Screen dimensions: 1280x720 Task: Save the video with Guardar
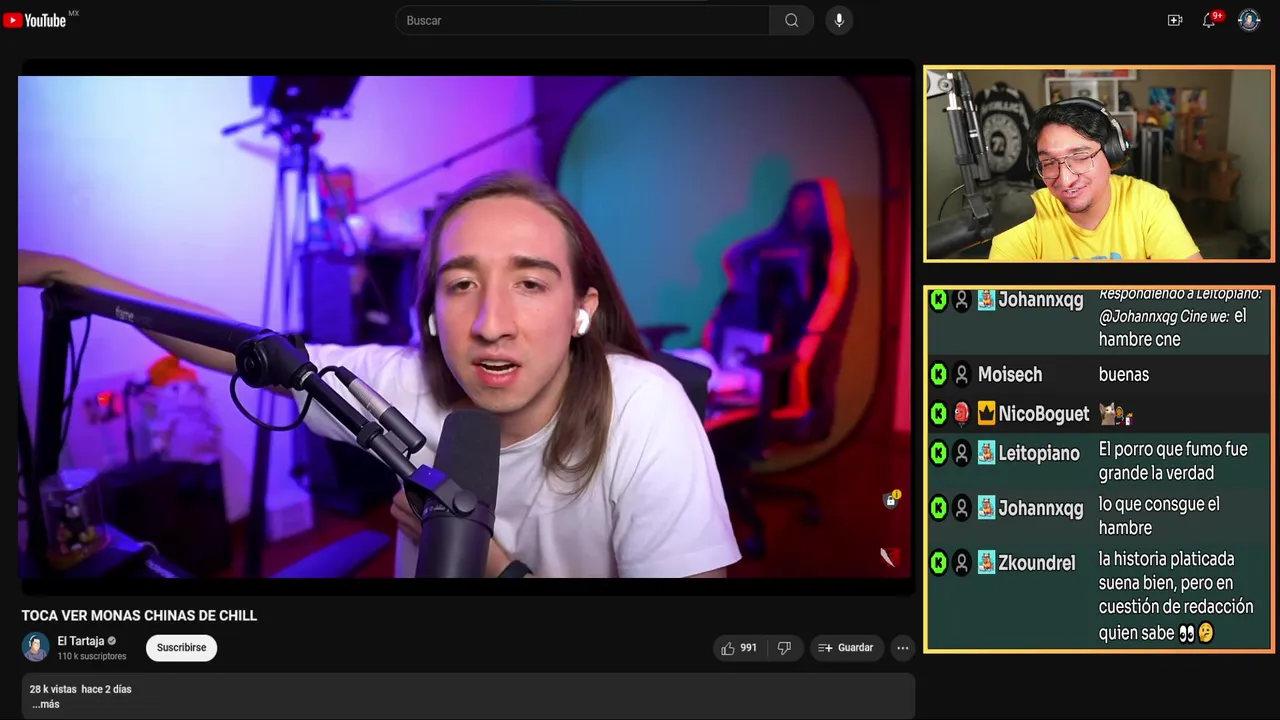(846, 648)
